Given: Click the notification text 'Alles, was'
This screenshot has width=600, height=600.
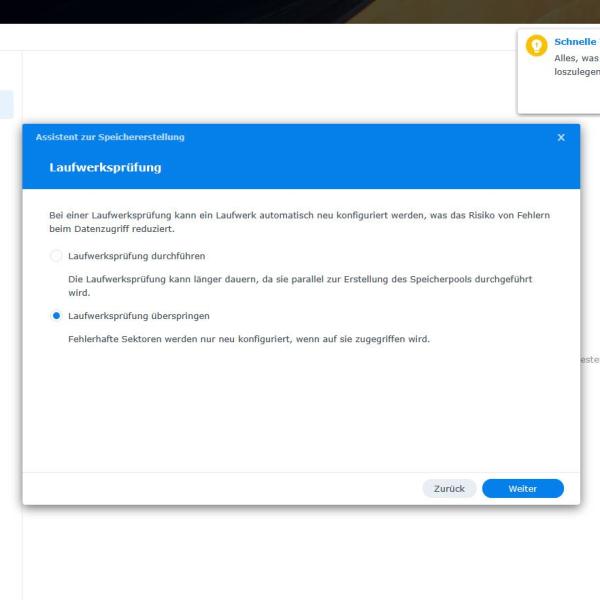Looking at the screenshot, I should pos(576,58).
